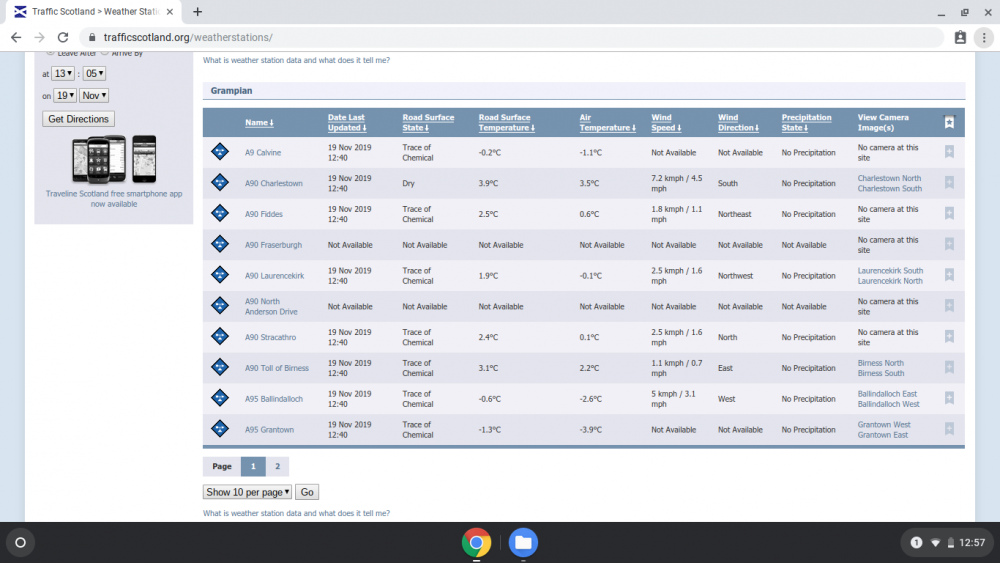Bookmark the A95 Grantown row
1000x563 pixels.
949,428
